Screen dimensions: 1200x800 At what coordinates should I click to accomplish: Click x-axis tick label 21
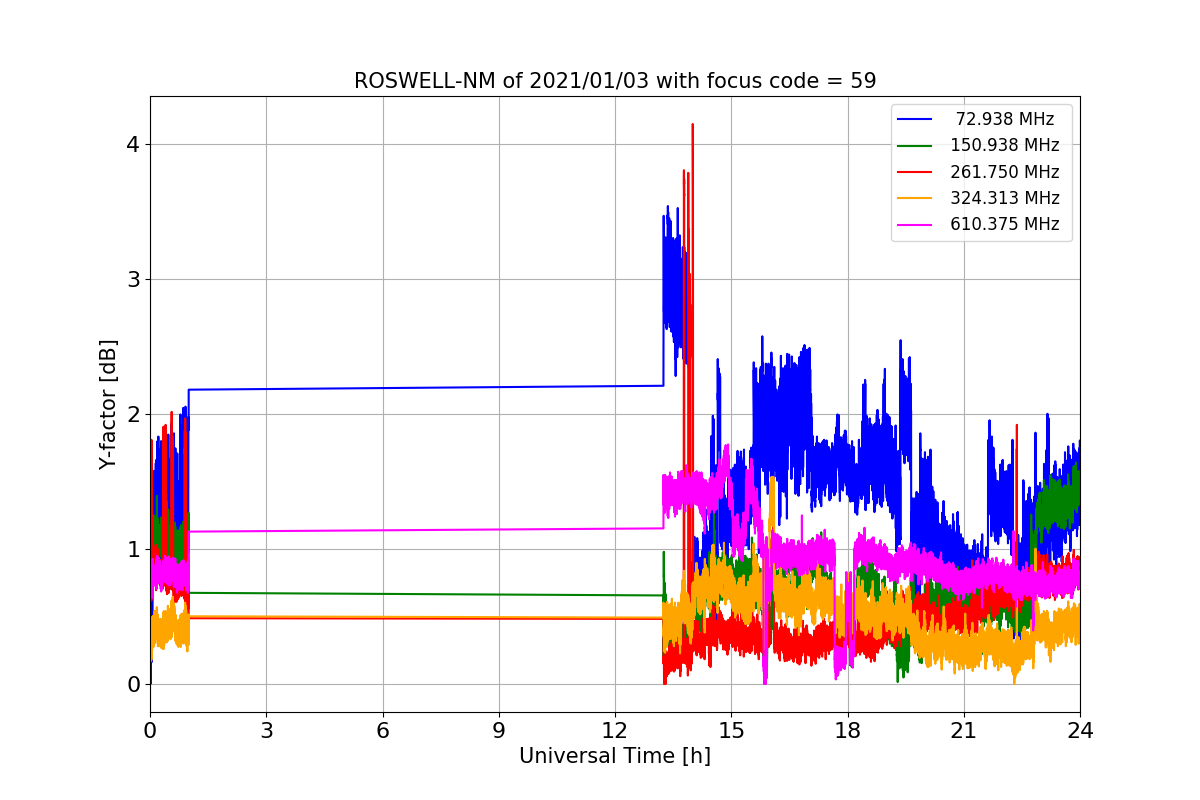[964, 731]
